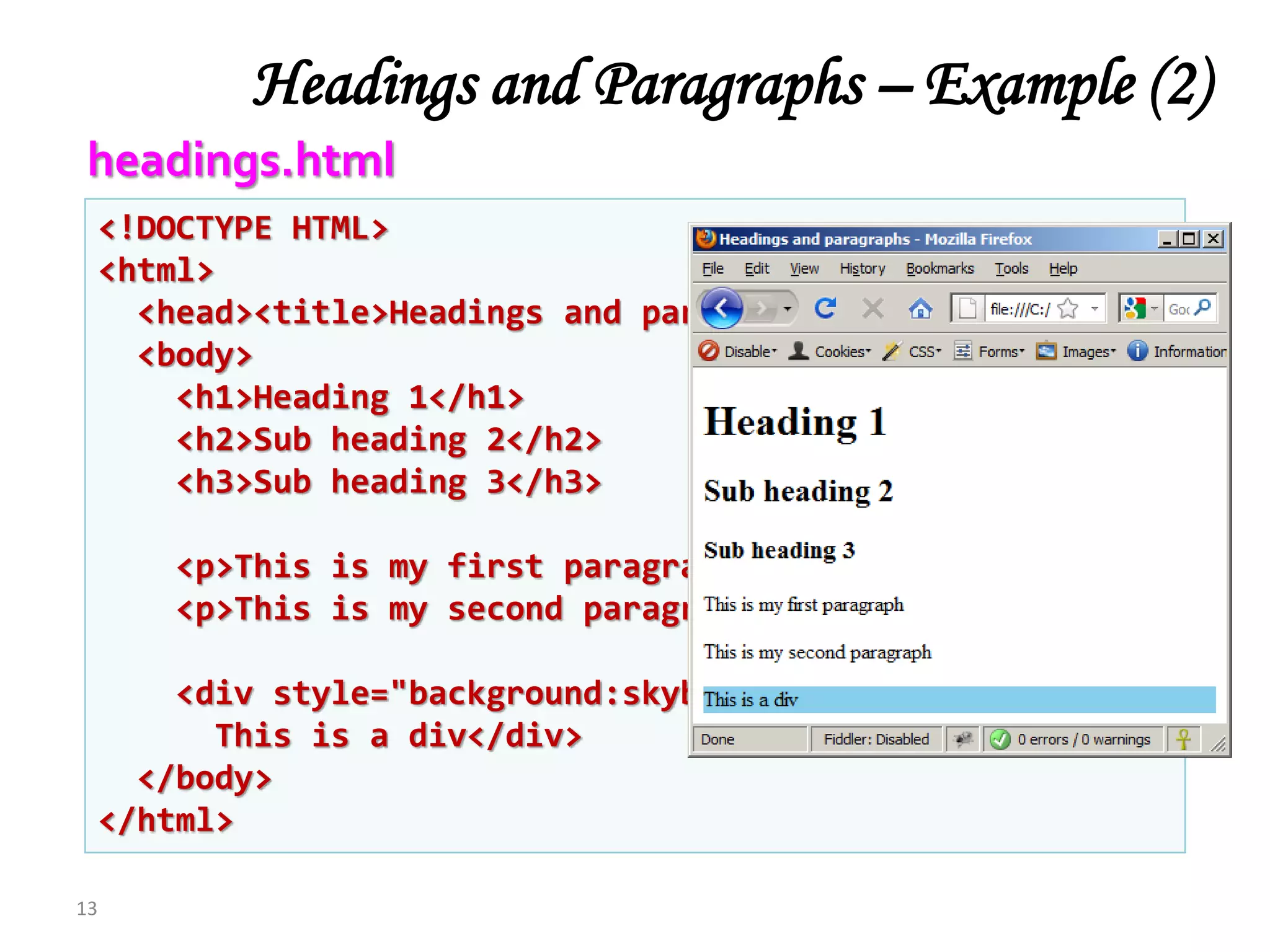Click the Forms list icon

click(962, 351)
